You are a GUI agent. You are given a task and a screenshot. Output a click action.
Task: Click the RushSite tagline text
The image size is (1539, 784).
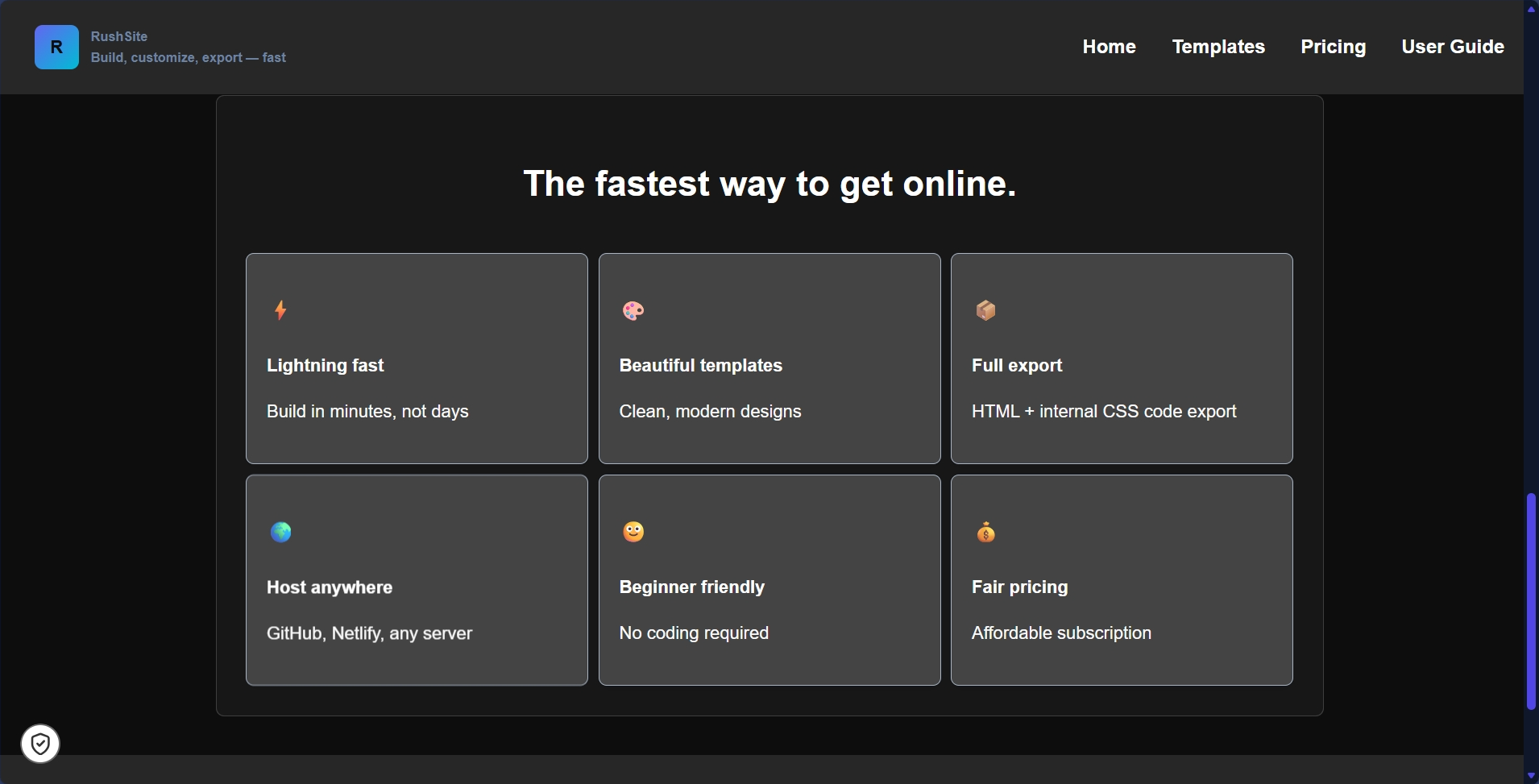(x=187, y=57)
